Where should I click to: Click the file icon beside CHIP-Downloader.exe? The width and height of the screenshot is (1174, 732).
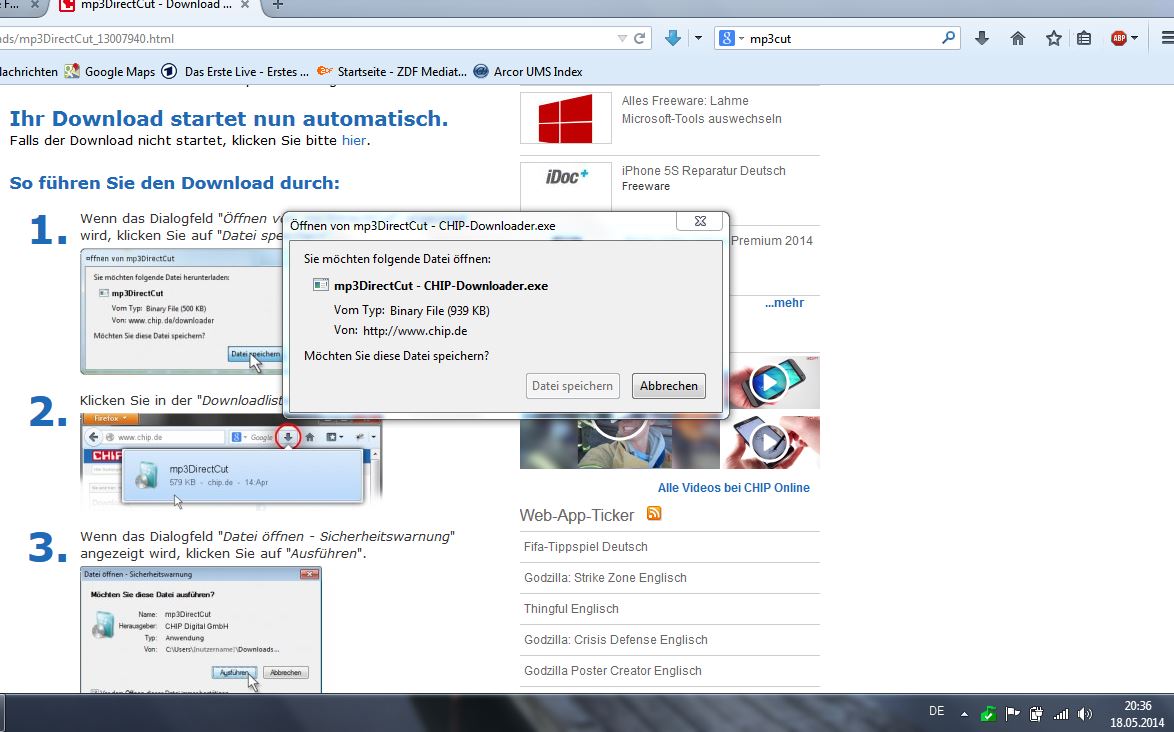coord(320,285)
